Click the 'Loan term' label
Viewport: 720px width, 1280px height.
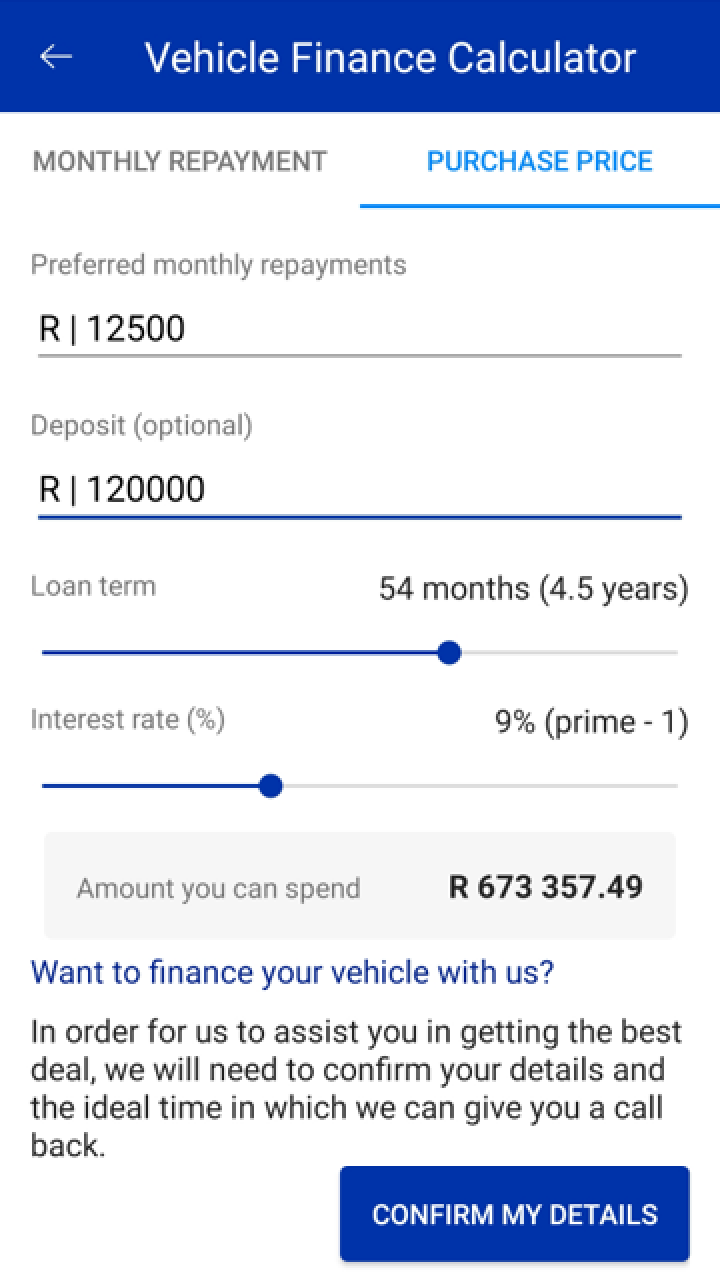[93, 586]
